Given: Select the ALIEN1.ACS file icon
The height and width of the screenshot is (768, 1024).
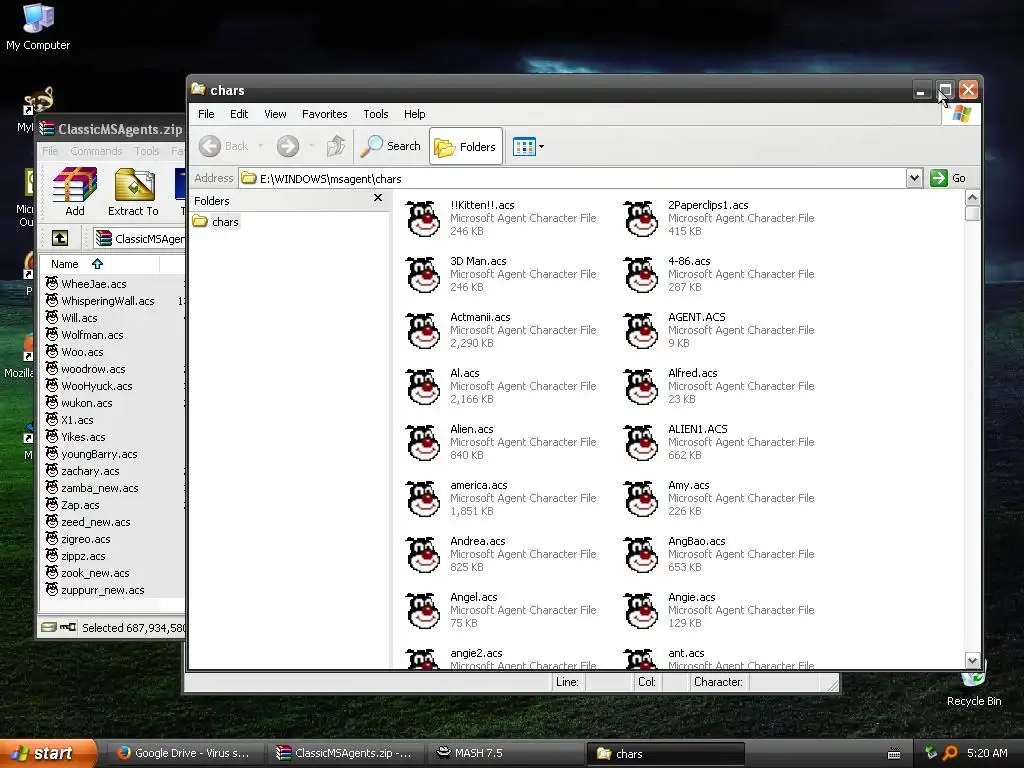Looking at the screenshot, I should [x=641, y=443].
